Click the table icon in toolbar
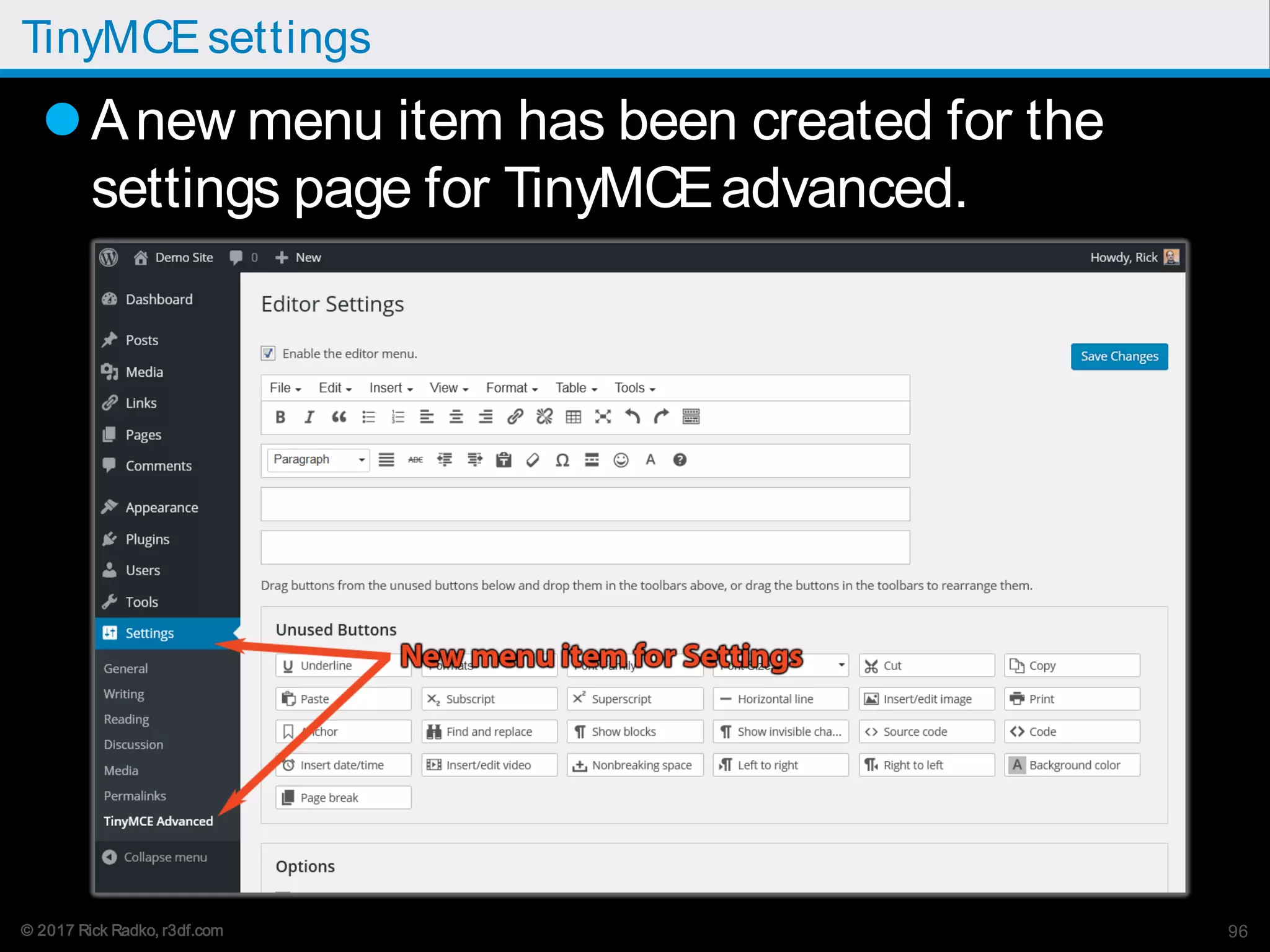 point(574,416)
